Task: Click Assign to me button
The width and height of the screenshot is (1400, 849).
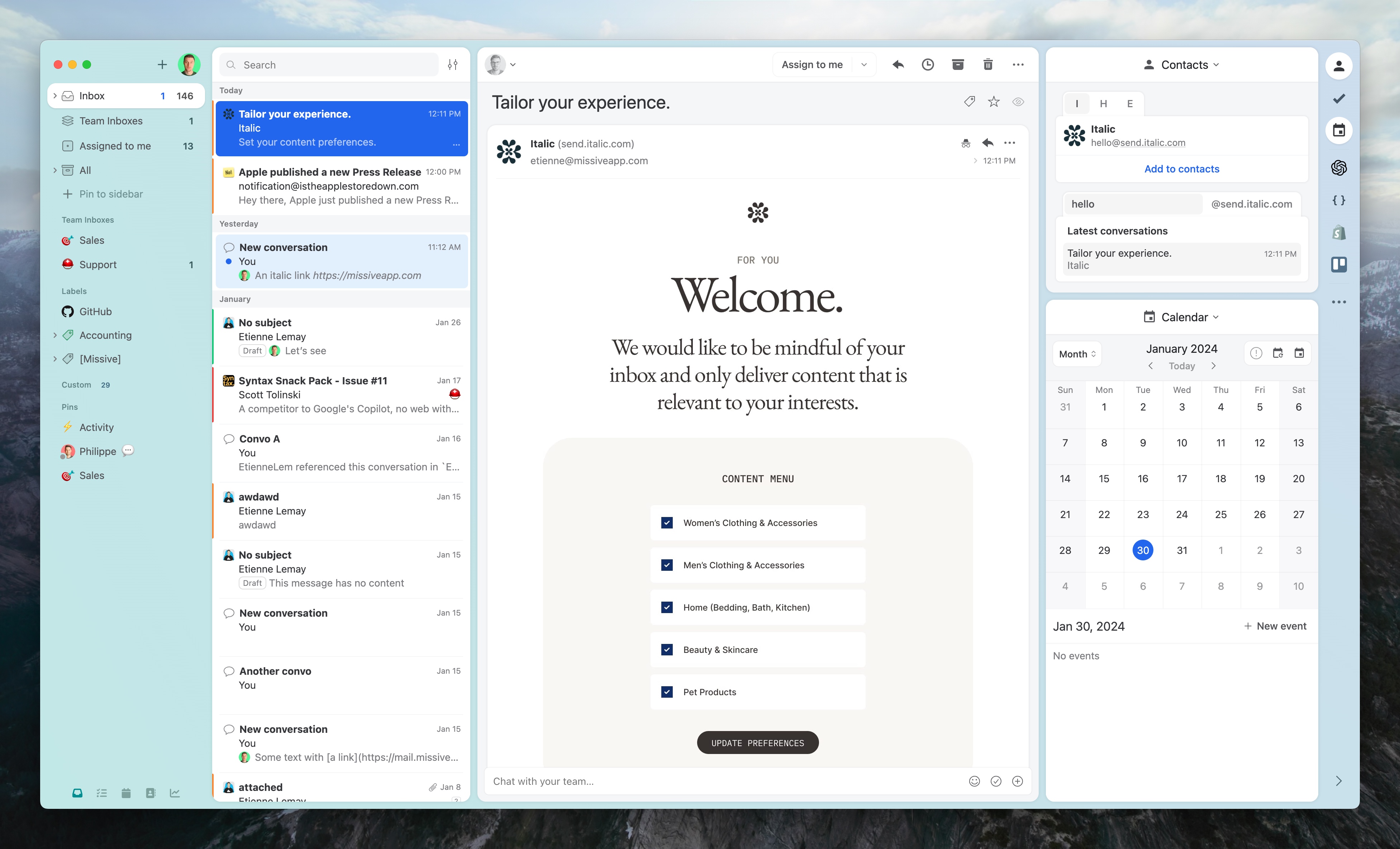Action: (x=812, y=65)
